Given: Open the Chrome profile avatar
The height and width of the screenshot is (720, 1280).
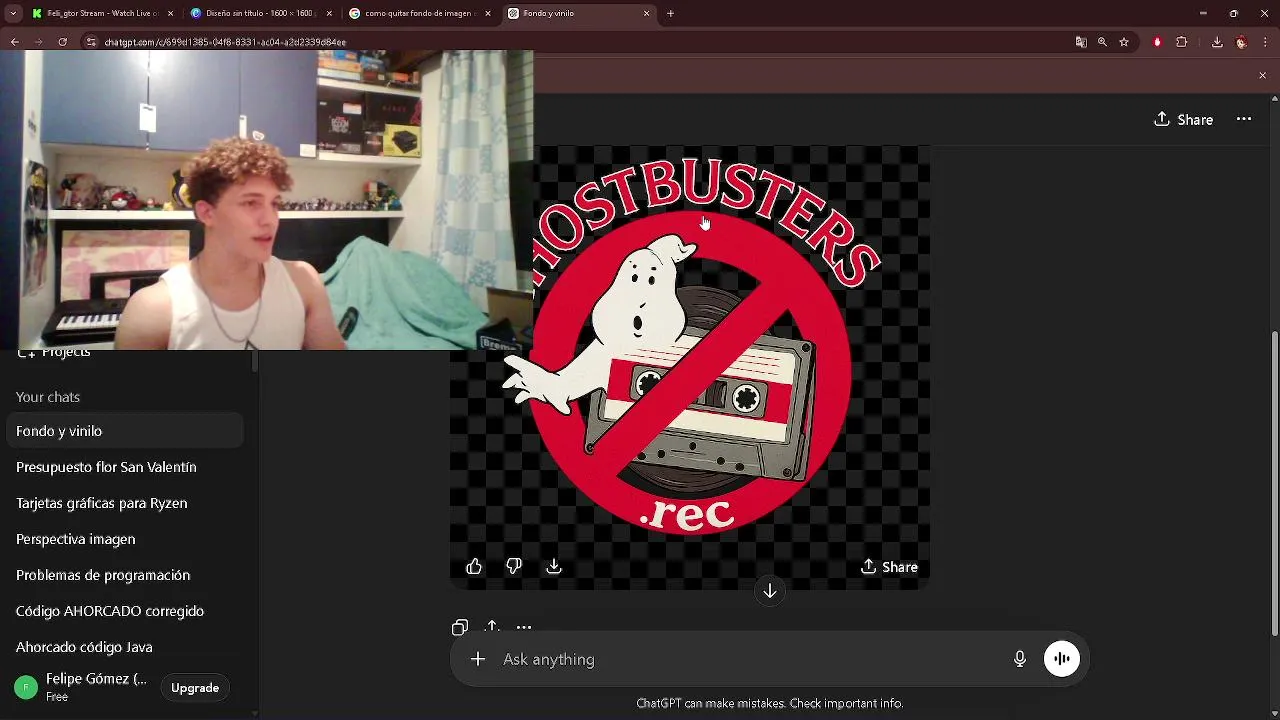Looking at the screenshot, I should click(1241, 42).
